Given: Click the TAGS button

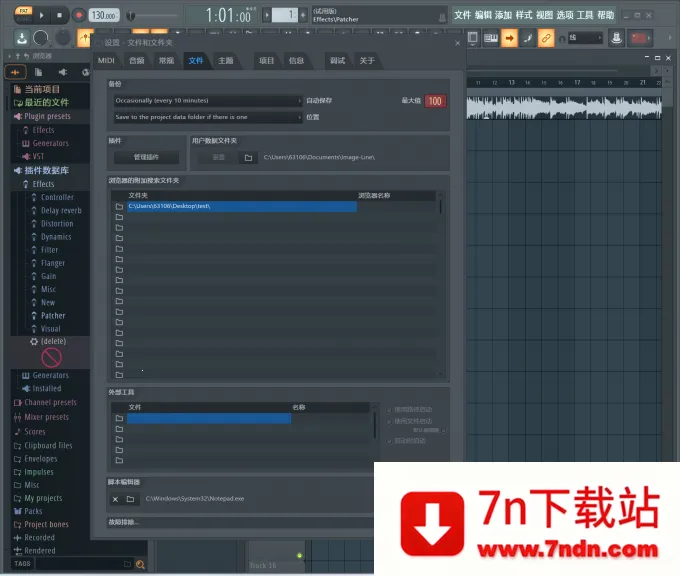Looking at the screenshot, I should click(22, 563).
